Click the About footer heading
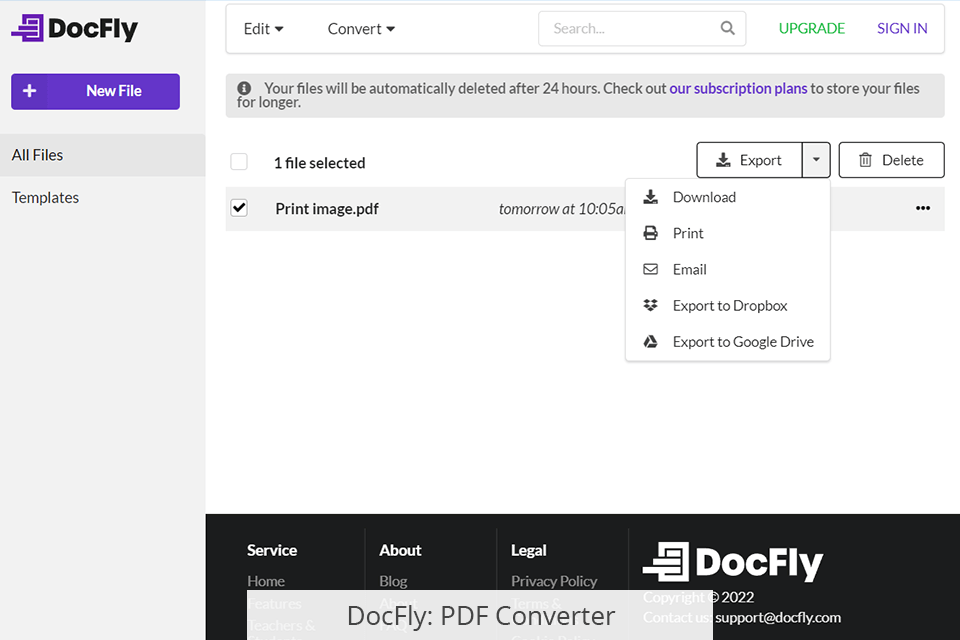 coord(400,550)
